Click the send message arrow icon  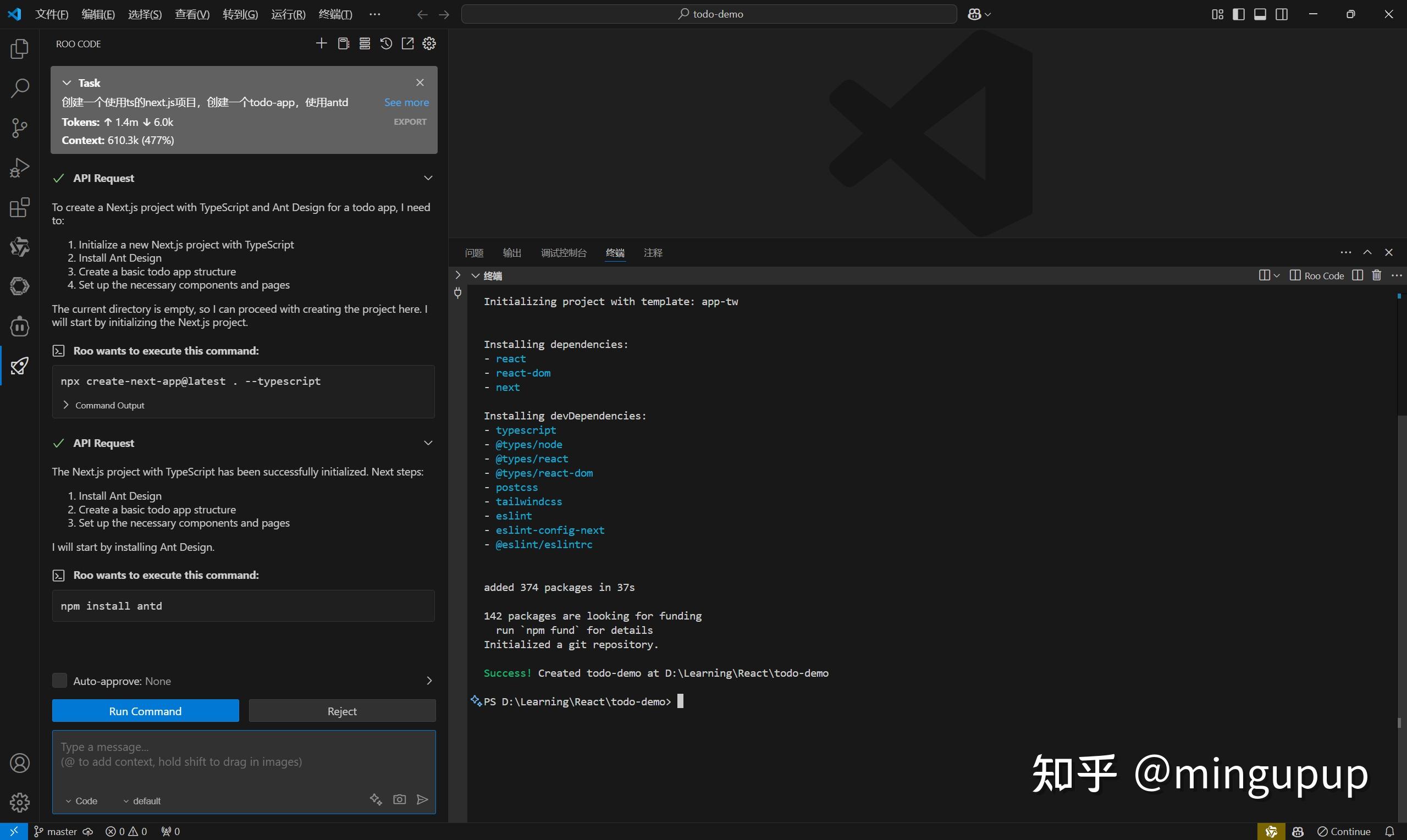(x=422, y=799)
